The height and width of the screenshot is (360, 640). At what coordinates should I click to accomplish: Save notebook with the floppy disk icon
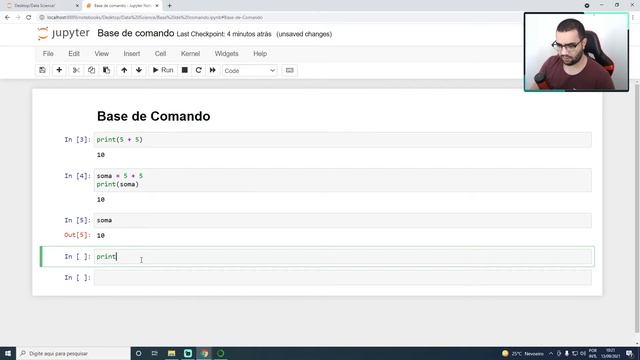click(x=42, y=70)
